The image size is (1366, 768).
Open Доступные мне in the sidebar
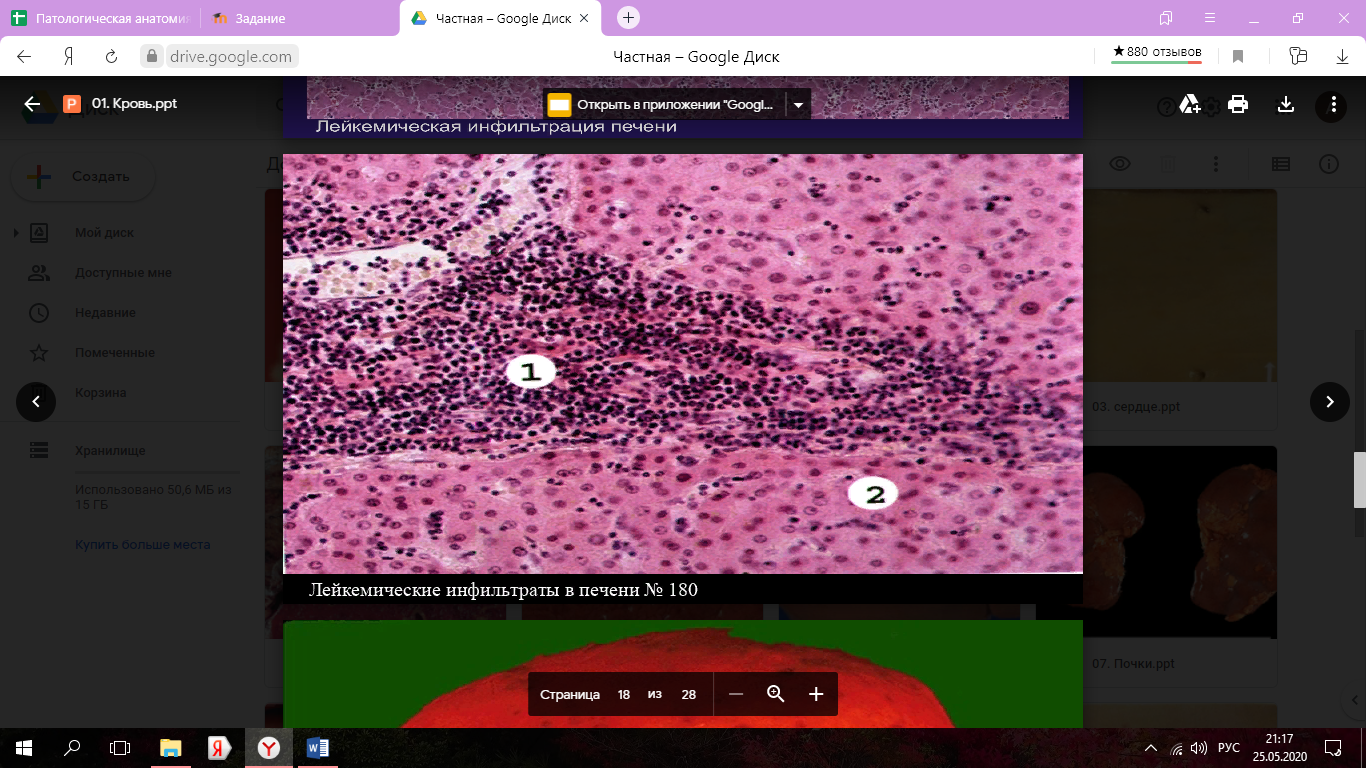123,273
